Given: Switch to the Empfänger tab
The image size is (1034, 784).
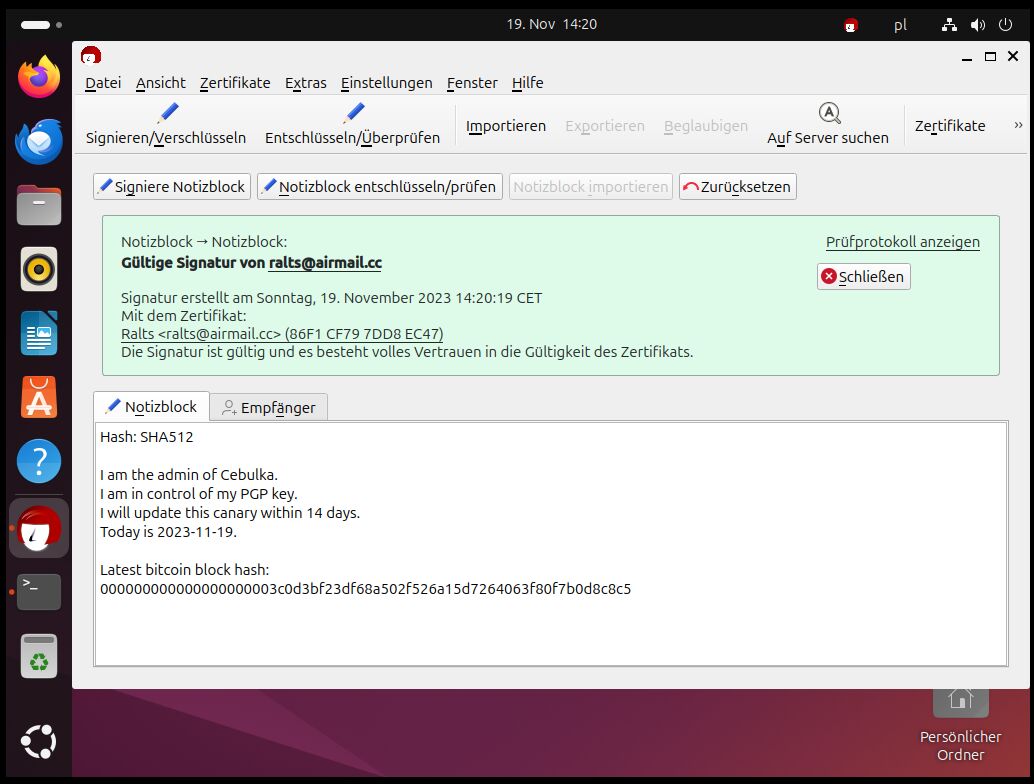Looking at the screenshot, I should 269,407.
